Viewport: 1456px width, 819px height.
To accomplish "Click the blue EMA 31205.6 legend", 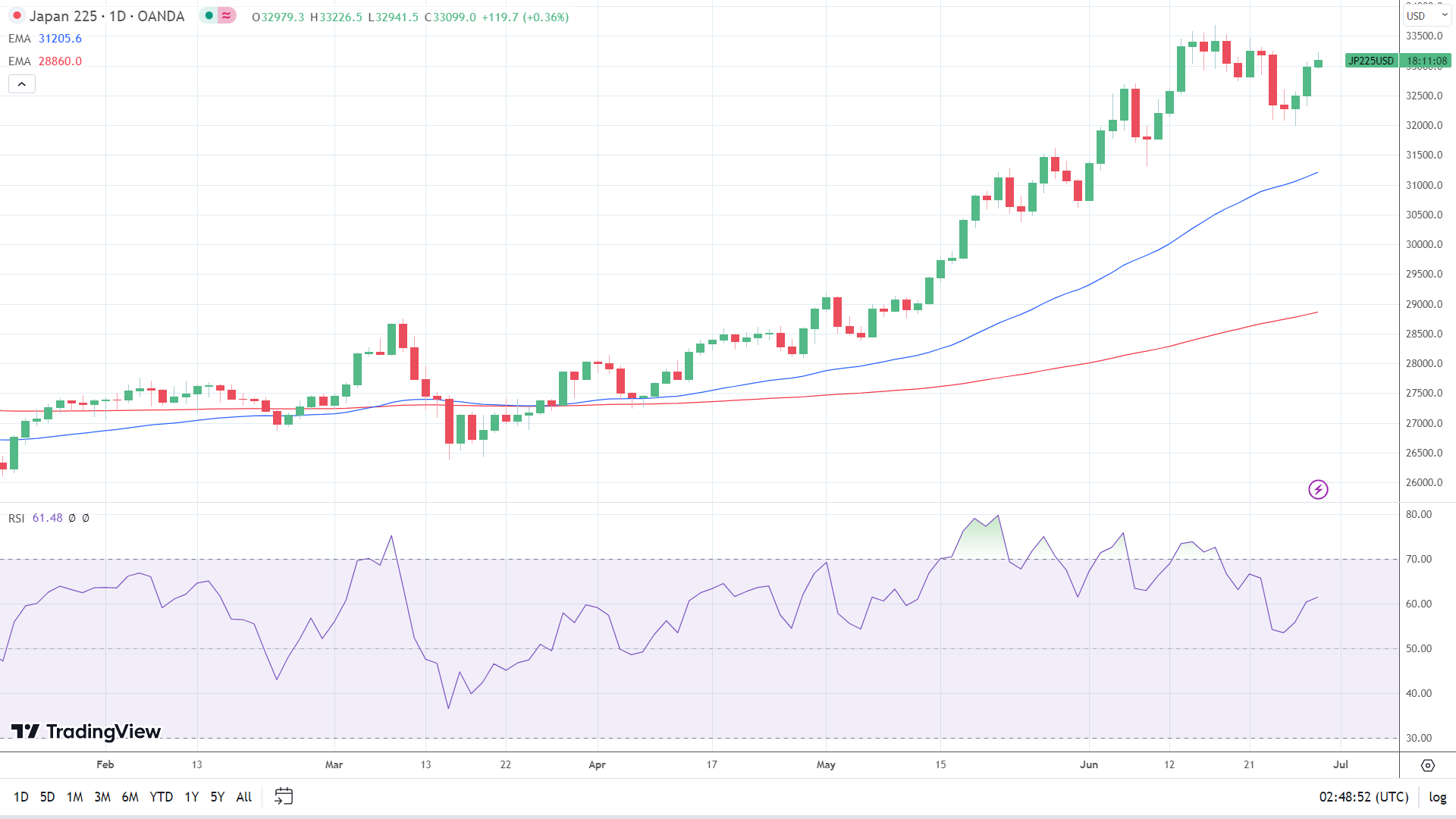I will 45,39.
